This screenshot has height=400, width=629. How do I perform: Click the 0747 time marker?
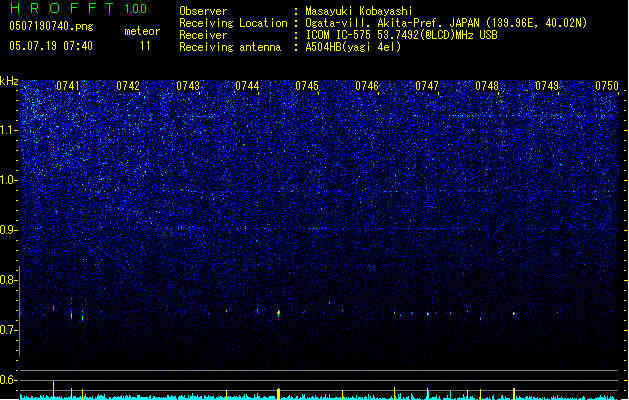click(427, 86)
